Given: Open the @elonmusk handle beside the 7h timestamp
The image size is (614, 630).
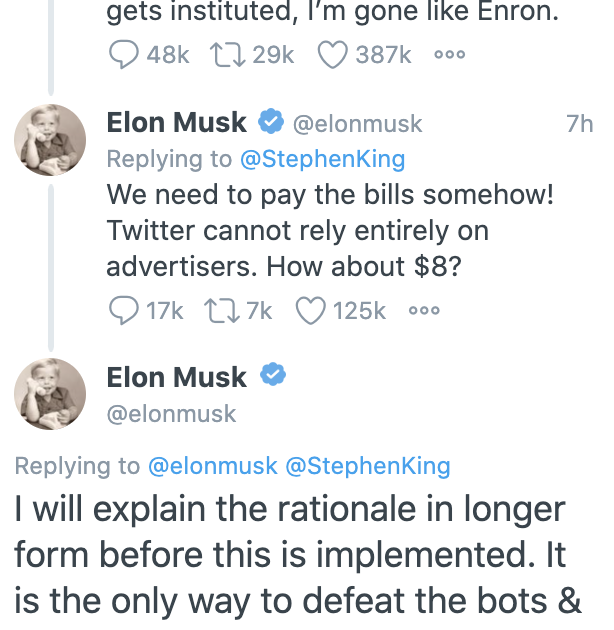Looking at the screenshot, I should point(357,124).
